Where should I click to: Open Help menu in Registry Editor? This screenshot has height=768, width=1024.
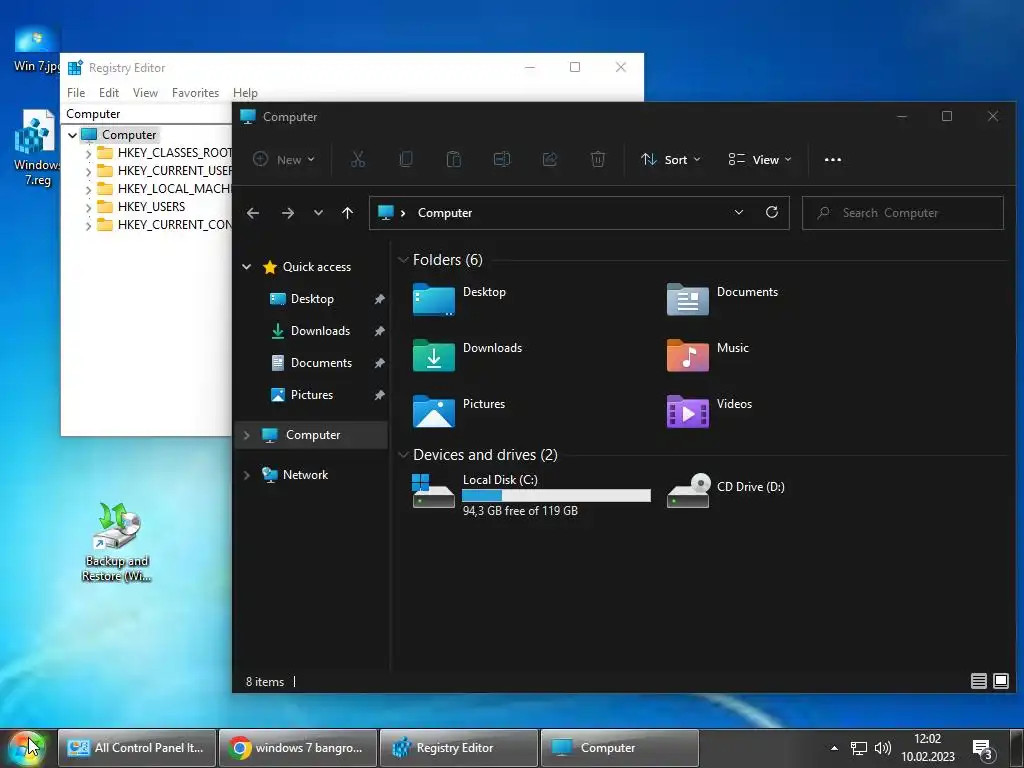pos(245,93)
